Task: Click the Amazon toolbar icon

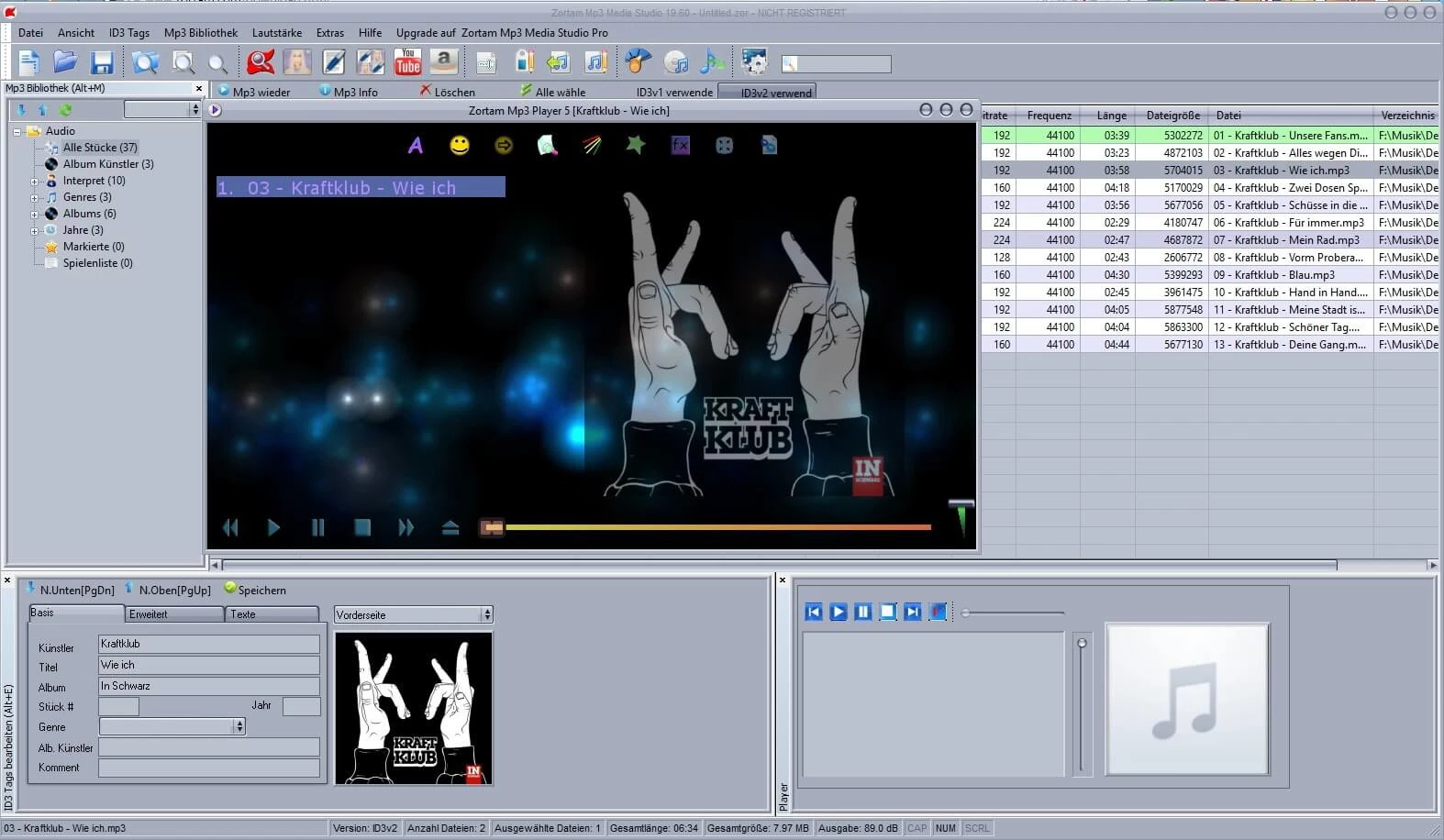Action: click(x=444, y=62)
